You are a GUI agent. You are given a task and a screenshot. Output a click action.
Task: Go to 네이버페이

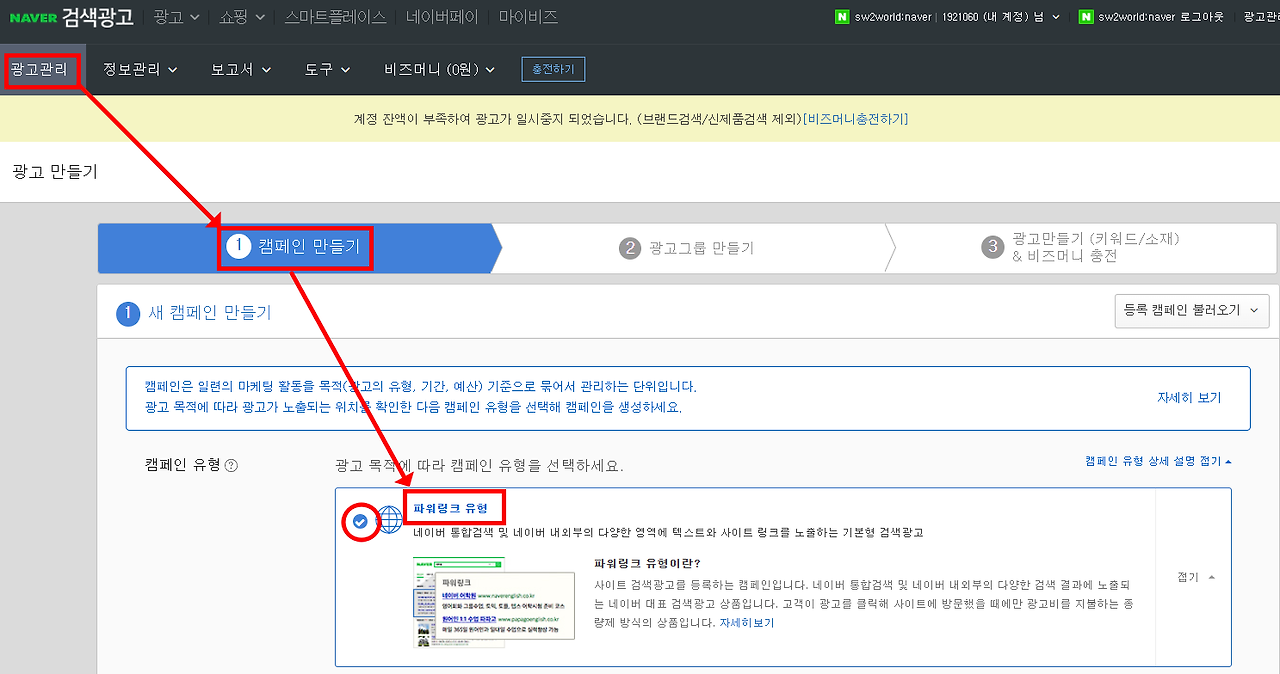(x=443, y=17)
